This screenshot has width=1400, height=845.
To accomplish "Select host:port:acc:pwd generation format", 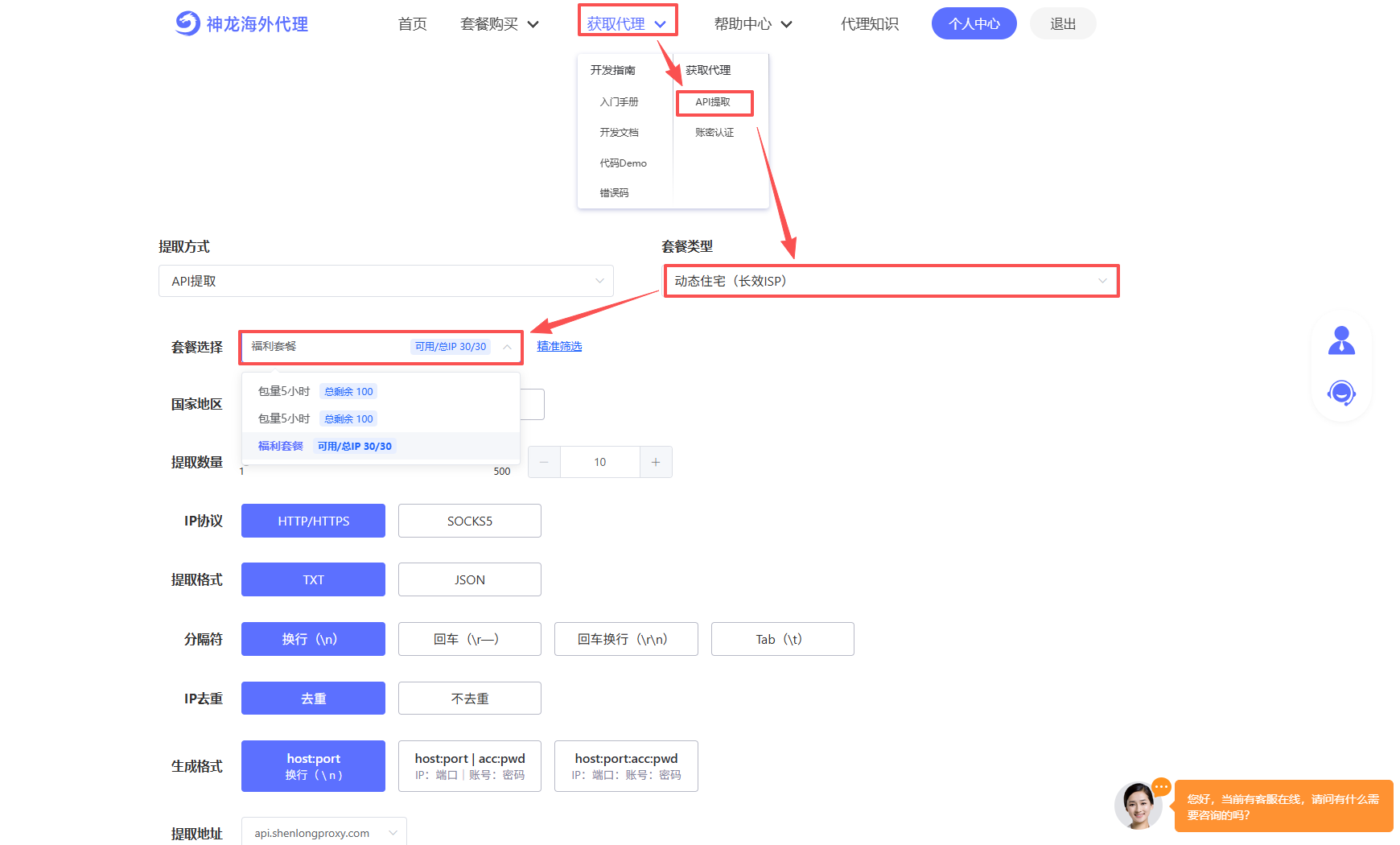I will (x=626, y=766).
